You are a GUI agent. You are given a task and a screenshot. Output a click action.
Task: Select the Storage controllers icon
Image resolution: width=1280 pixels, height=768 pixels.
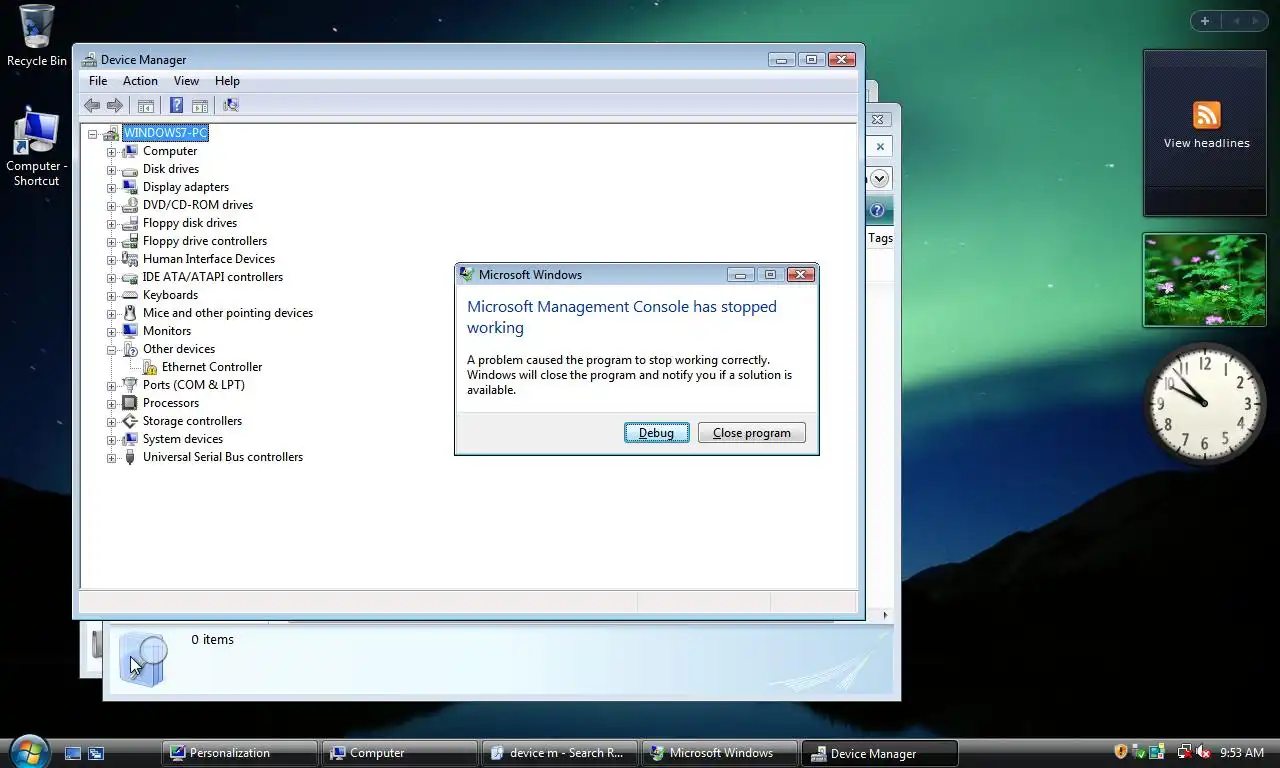tap(130, 421)
